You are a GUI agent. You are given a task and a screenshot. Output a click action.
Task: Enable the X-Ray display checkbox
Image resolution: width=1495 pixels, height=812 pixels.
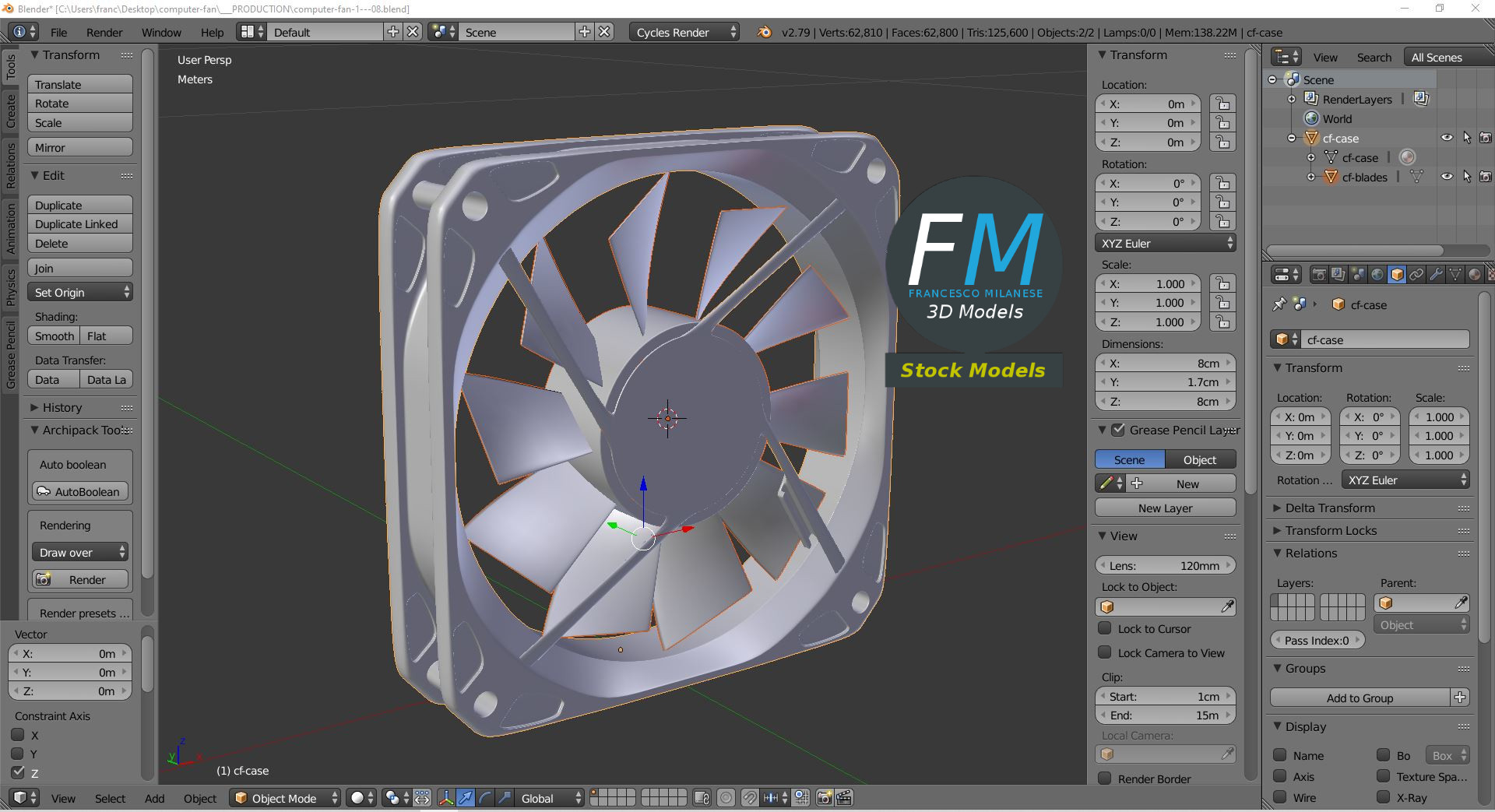pos(1383,797)
